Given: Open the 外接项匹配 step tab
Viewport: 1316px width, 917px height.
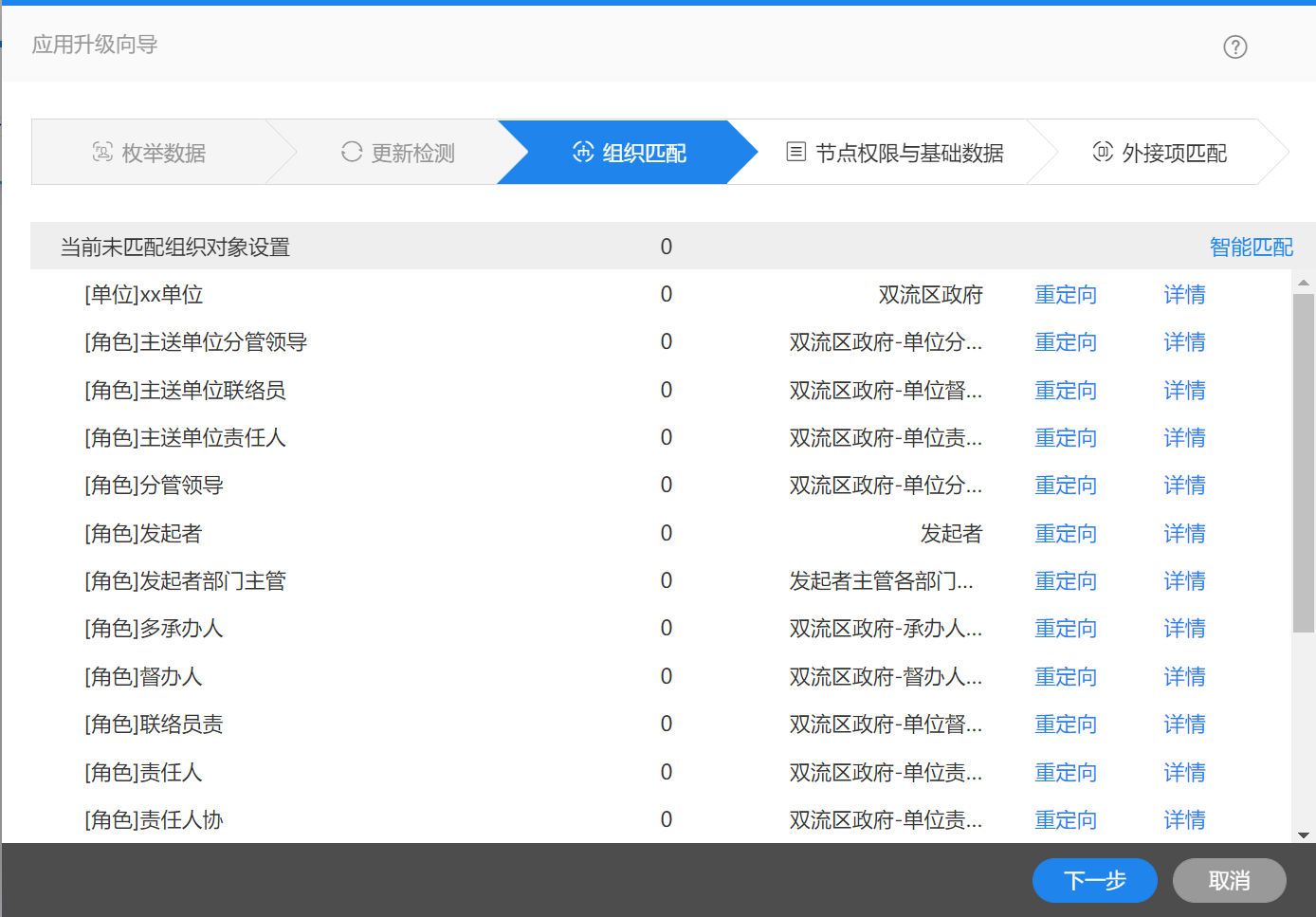Looking at the screenshot, I should [x=1160, y=153].
